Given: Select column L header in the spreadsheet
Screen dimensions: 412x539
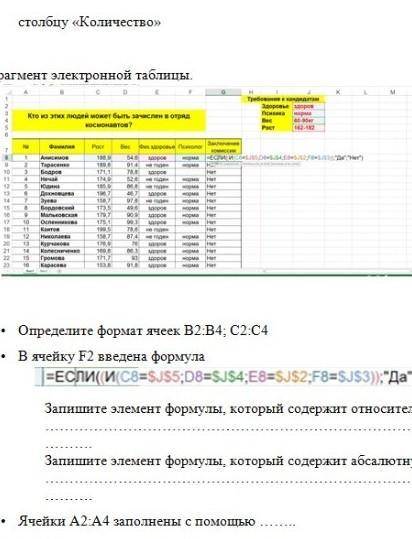Looking at the screenshot, I should (365, 92).
